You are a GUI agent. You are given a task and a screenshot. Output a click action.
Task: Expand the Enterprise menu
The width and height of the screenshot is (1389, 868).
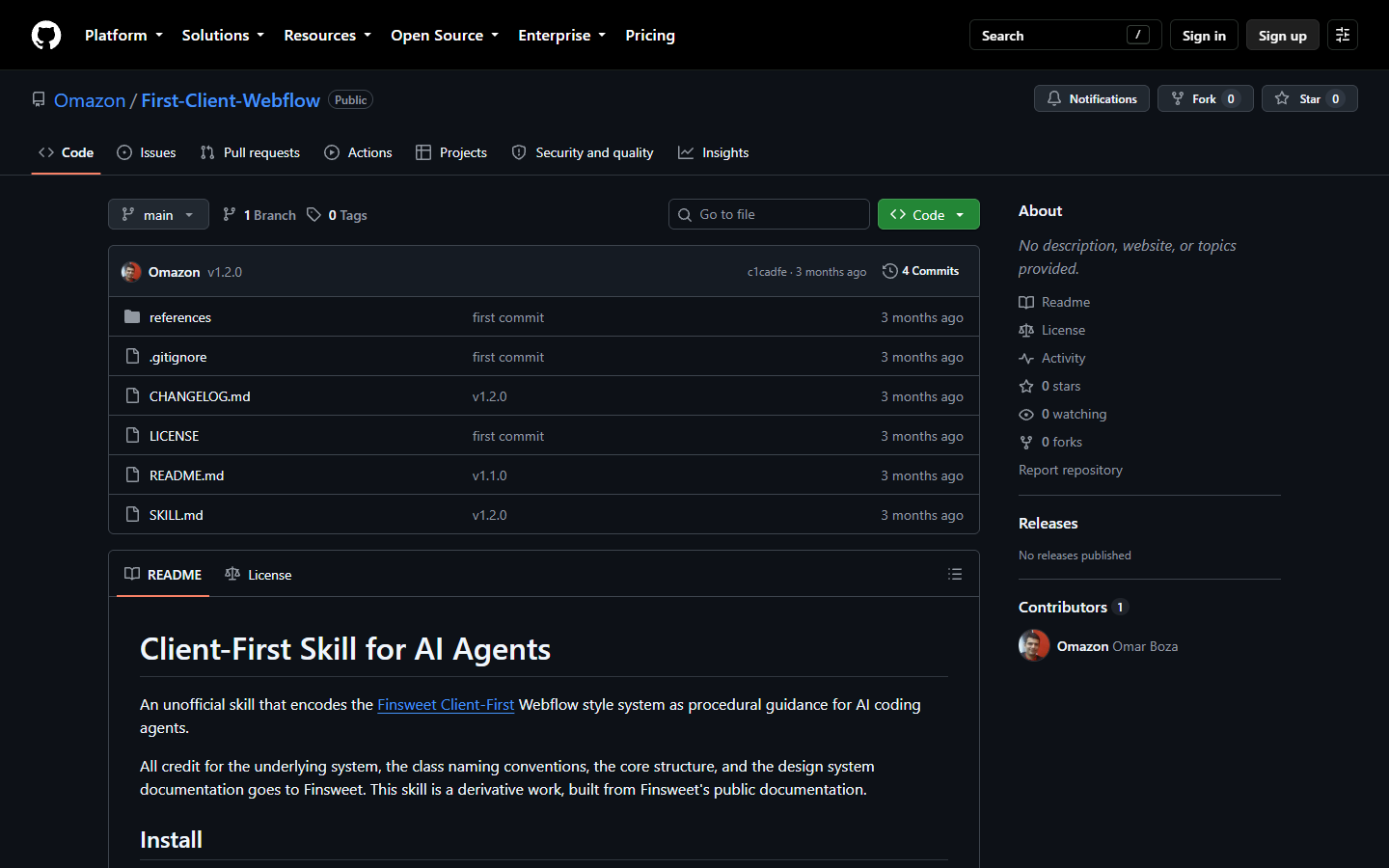pyautogui.click(x=561, y=35)
